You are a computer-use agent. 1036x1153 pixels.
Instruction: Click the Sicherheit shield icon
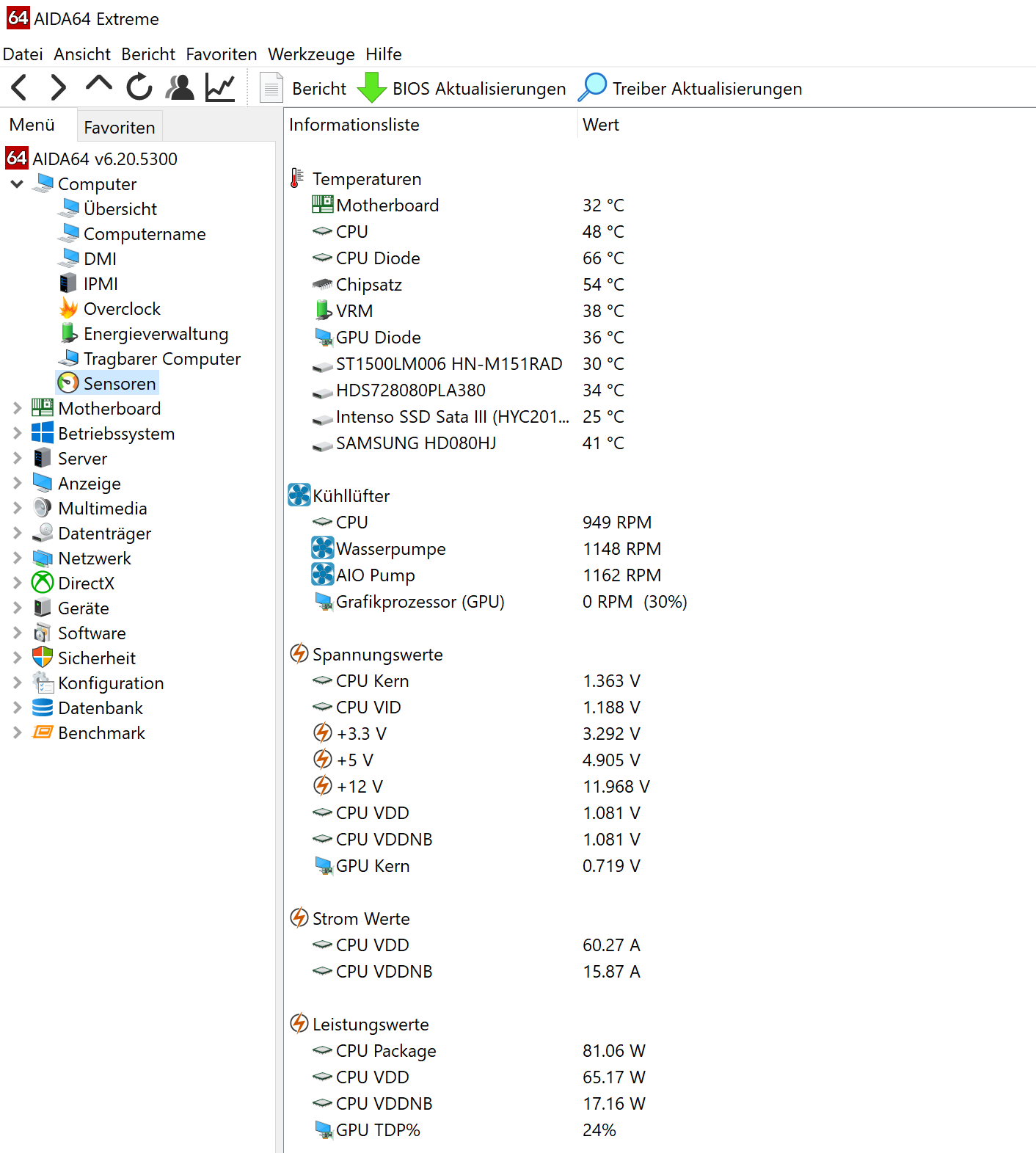coord(43,658)
